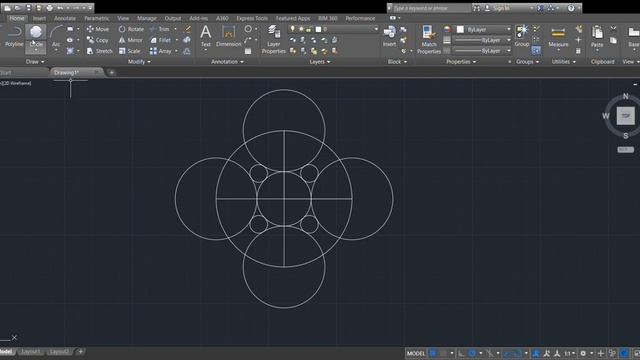Click the Trim tool
The image size is (640, 360).
160,29
